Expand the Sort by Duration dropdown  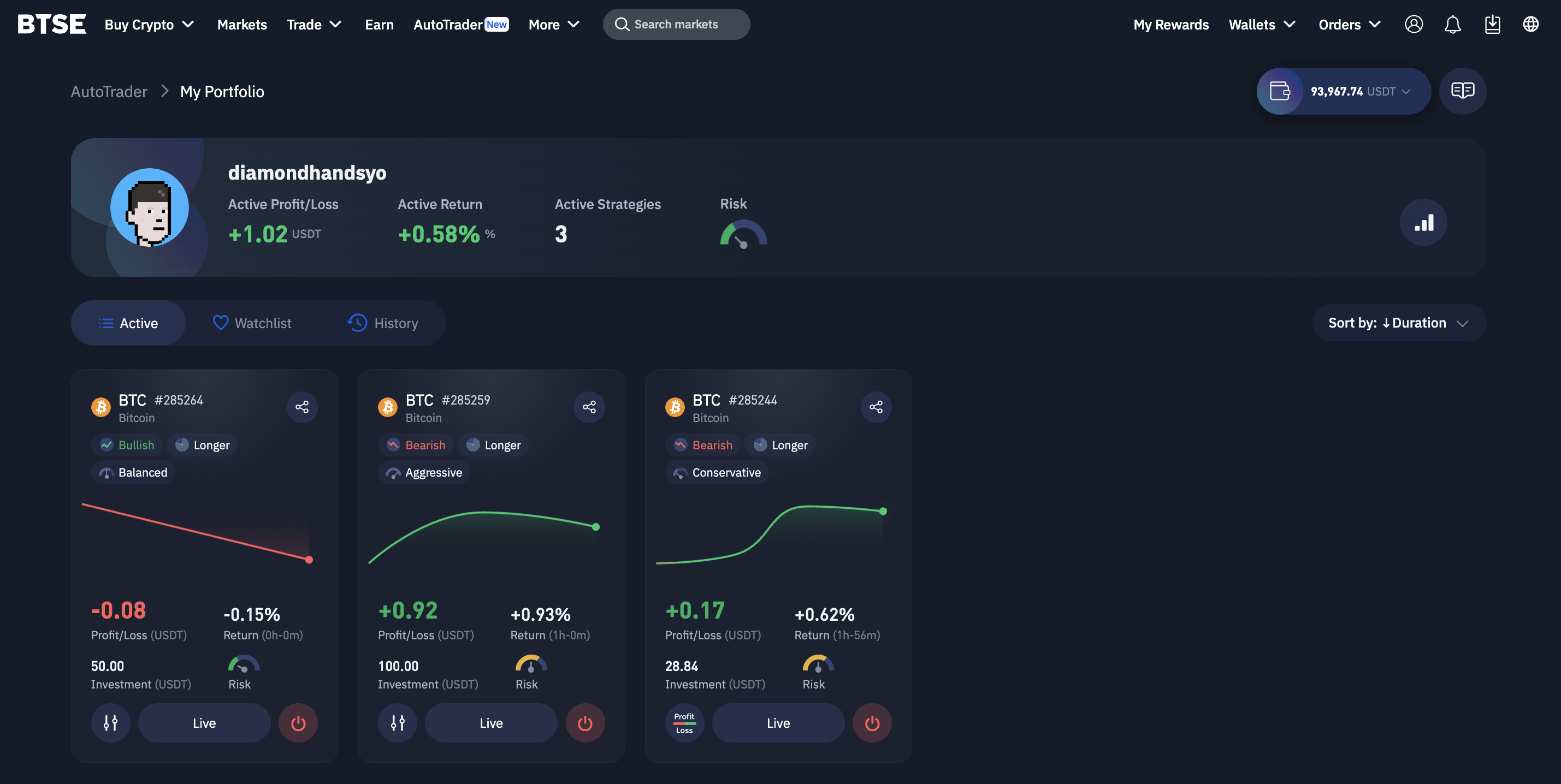[1398, 323]
